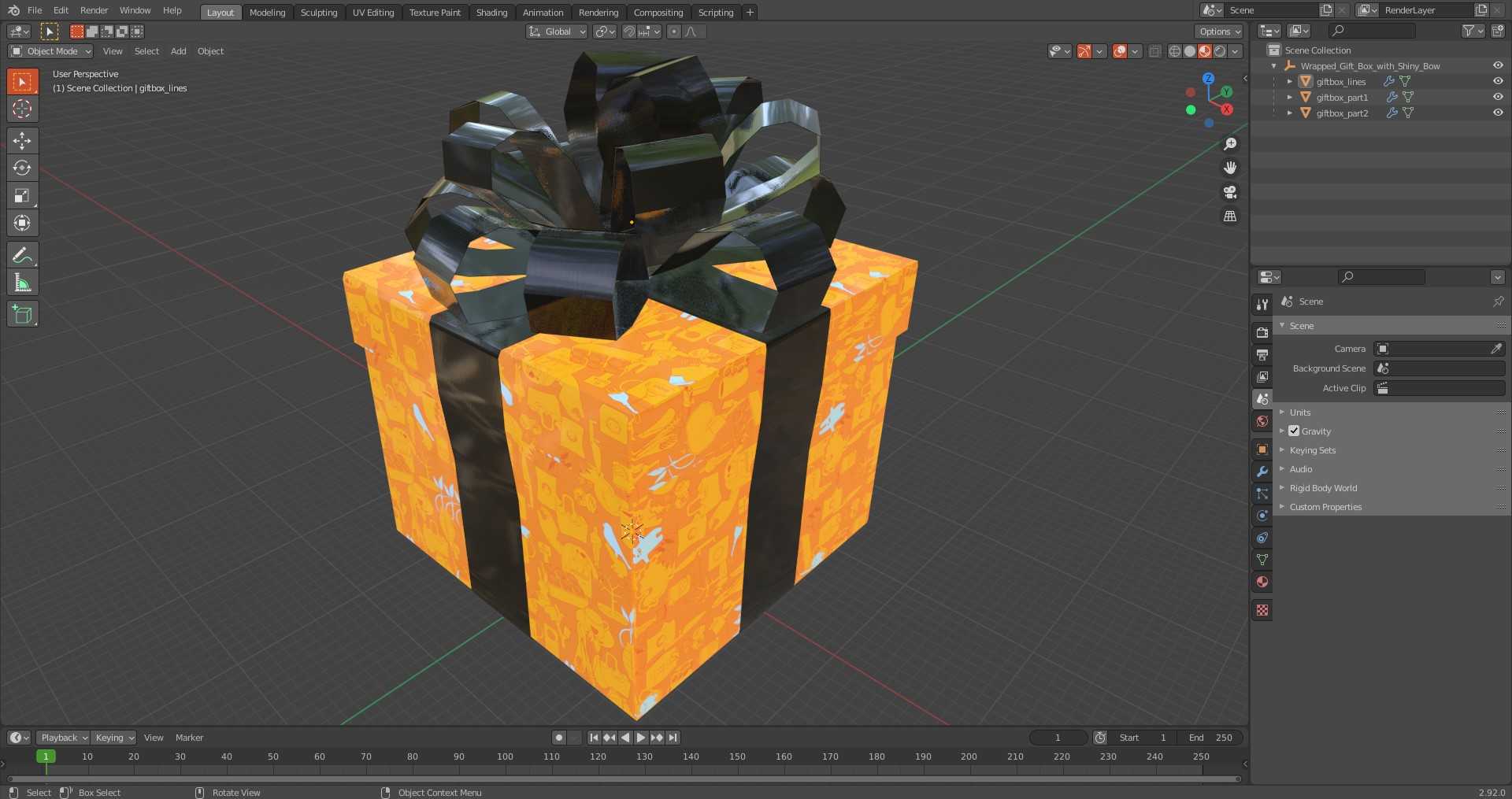Select the Cursor tool in toolbar

(22, 109)
